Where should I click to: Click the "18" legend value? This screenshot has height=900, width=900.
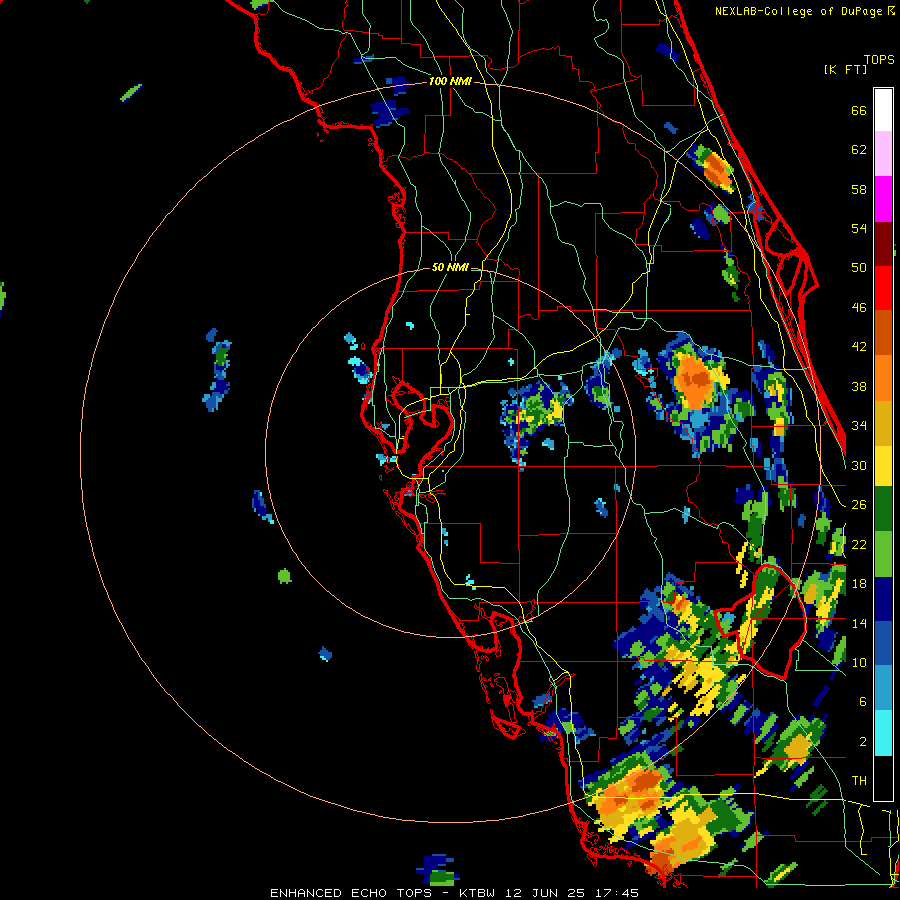859,584
